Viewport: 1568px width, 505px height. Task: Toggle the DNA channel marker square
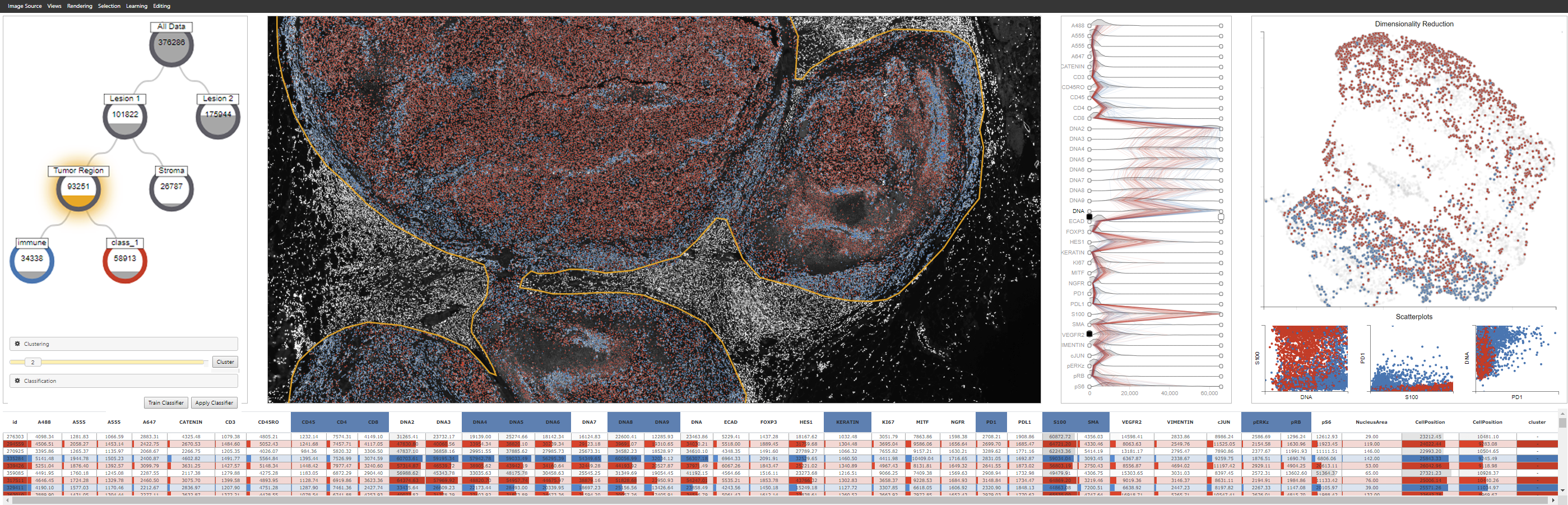click(1089, 216)
